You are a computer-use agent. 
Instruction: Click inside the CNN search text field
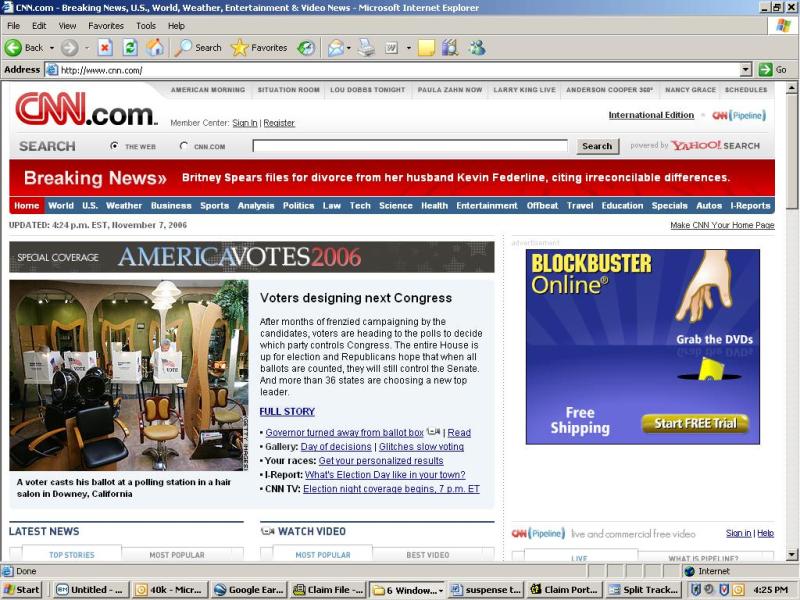click(410, 146)
